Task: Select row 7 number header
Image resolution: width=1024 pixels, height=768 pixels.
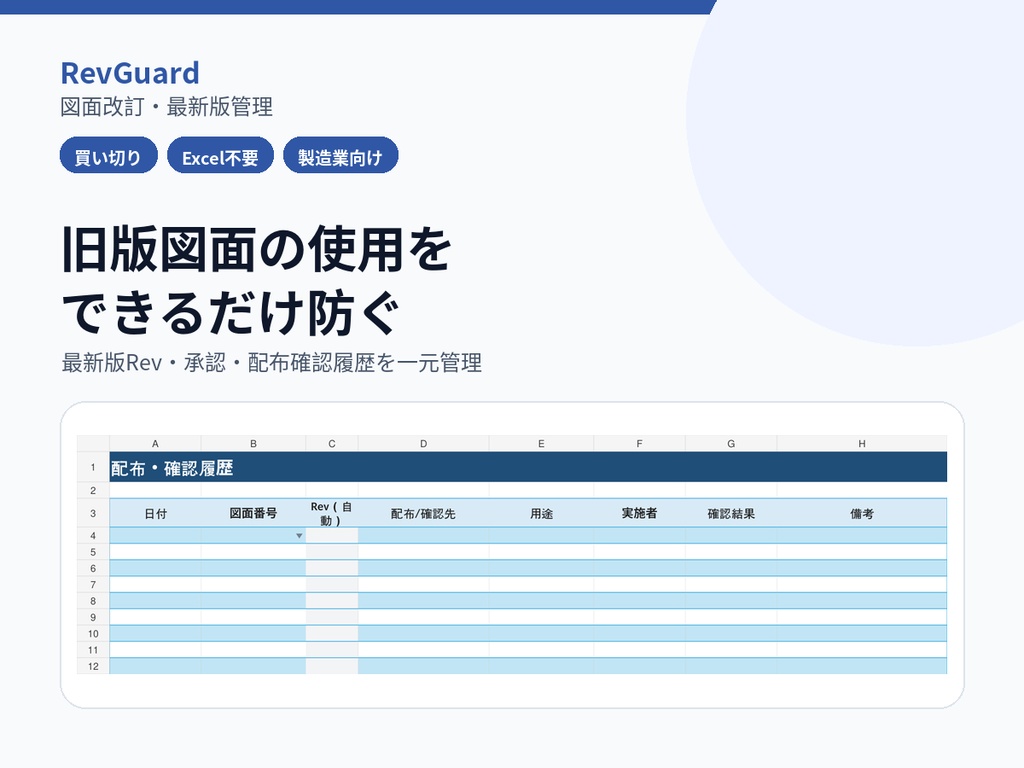Action: 93,584
